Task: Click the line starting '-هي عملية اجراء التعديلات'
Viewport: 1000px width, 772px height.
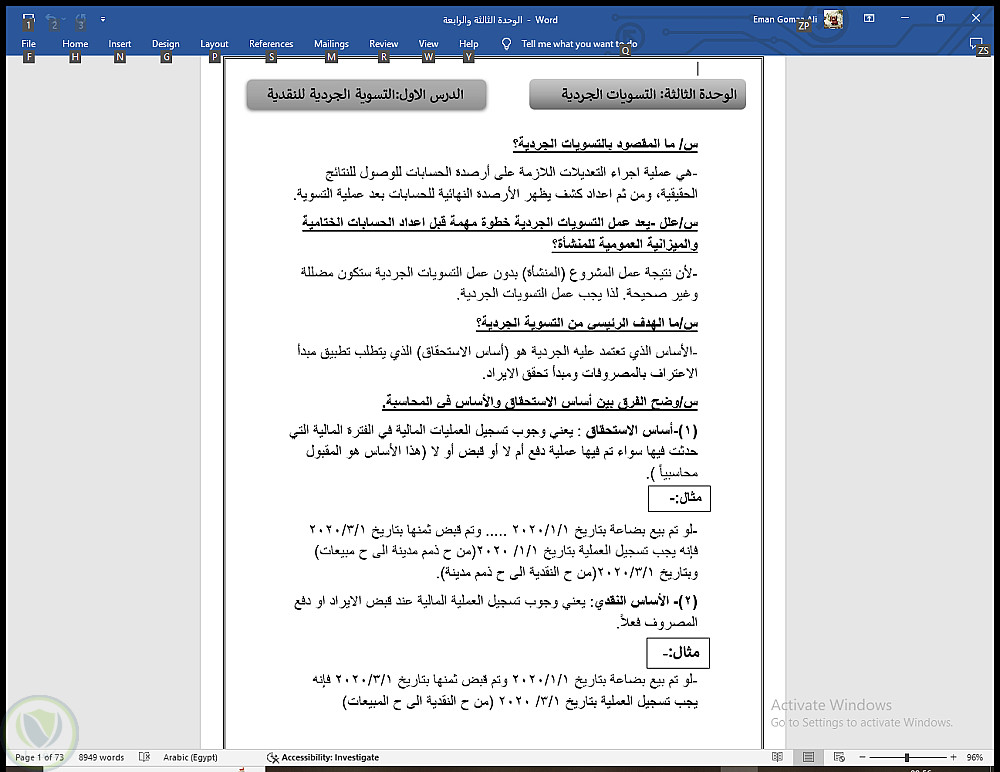Action: pyautogui.click(x=512, y=173)
